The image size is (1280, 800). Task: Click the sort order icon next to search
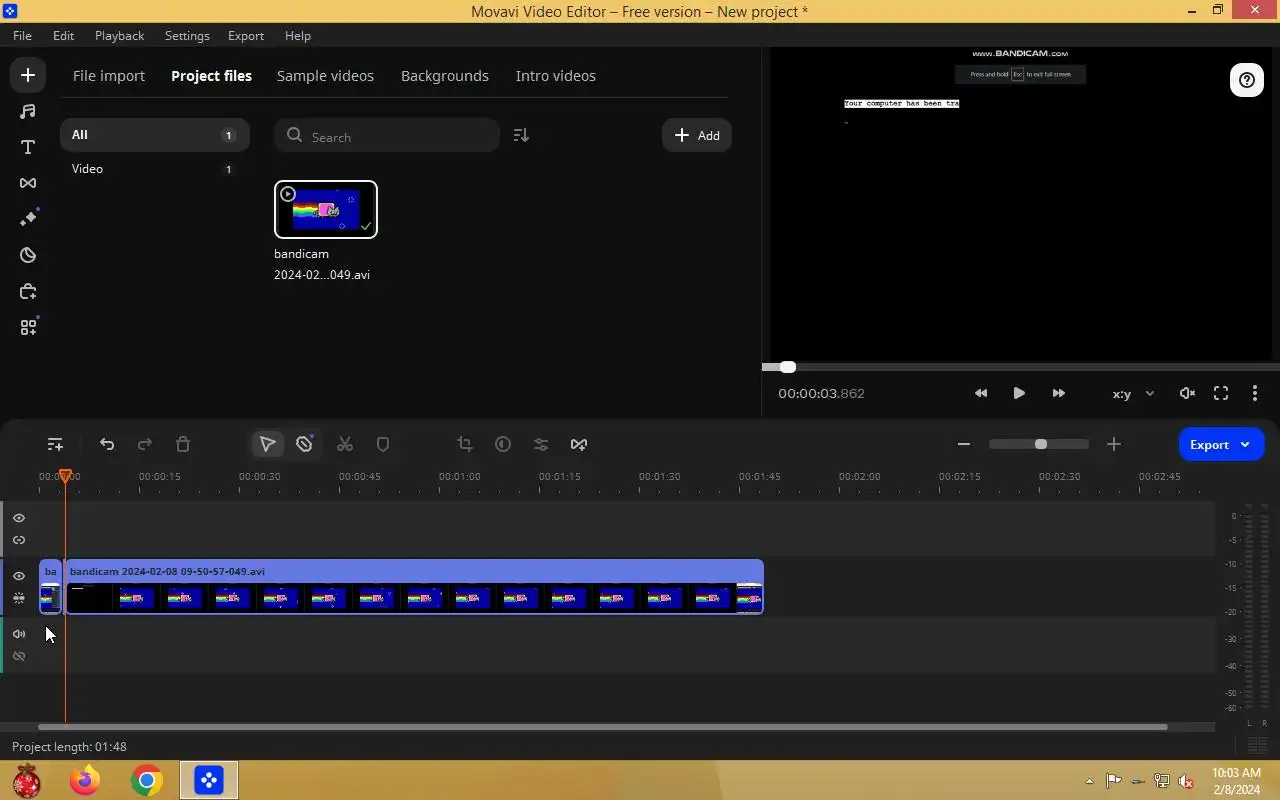[521, 135]
